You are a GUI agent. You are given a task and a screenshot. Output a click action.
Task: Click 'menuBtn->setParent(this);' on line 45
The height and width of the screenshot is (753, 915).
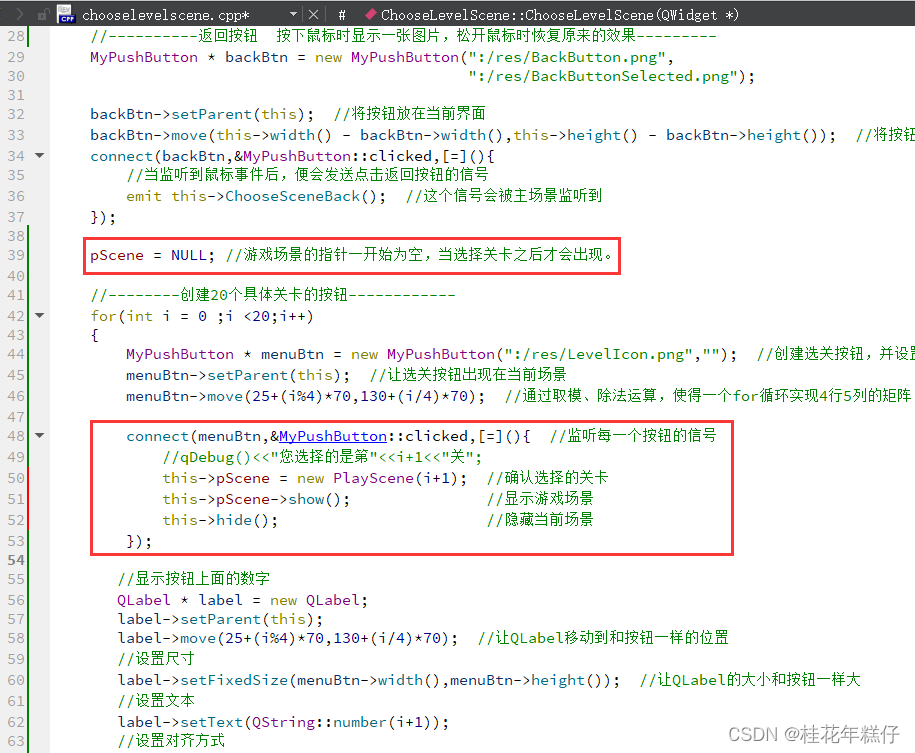coord(238,375)
